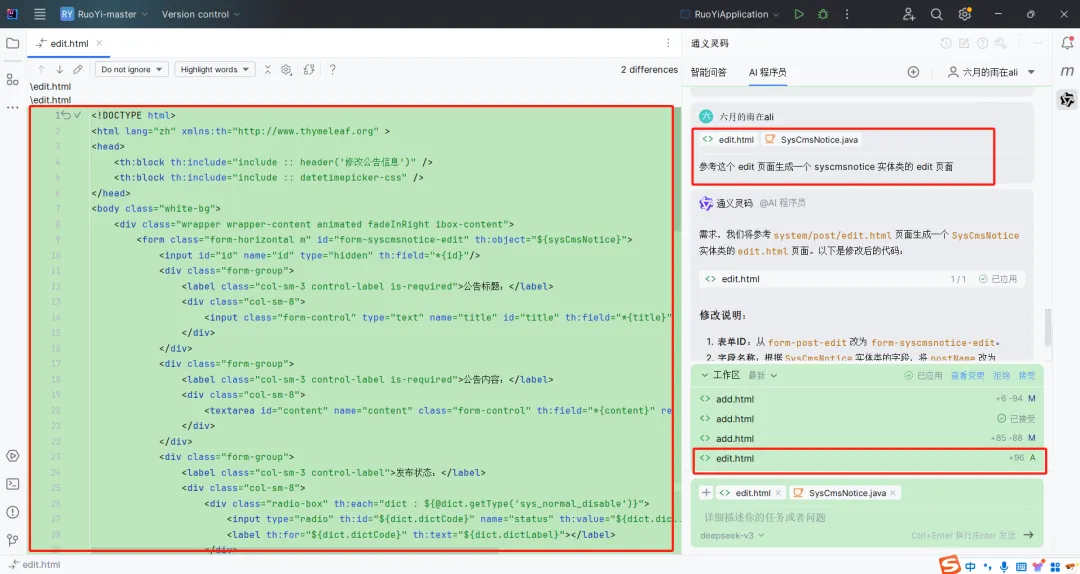
Task: Debug RuoYiApplication with the bug icon
Action: click(x=823, y=14)
